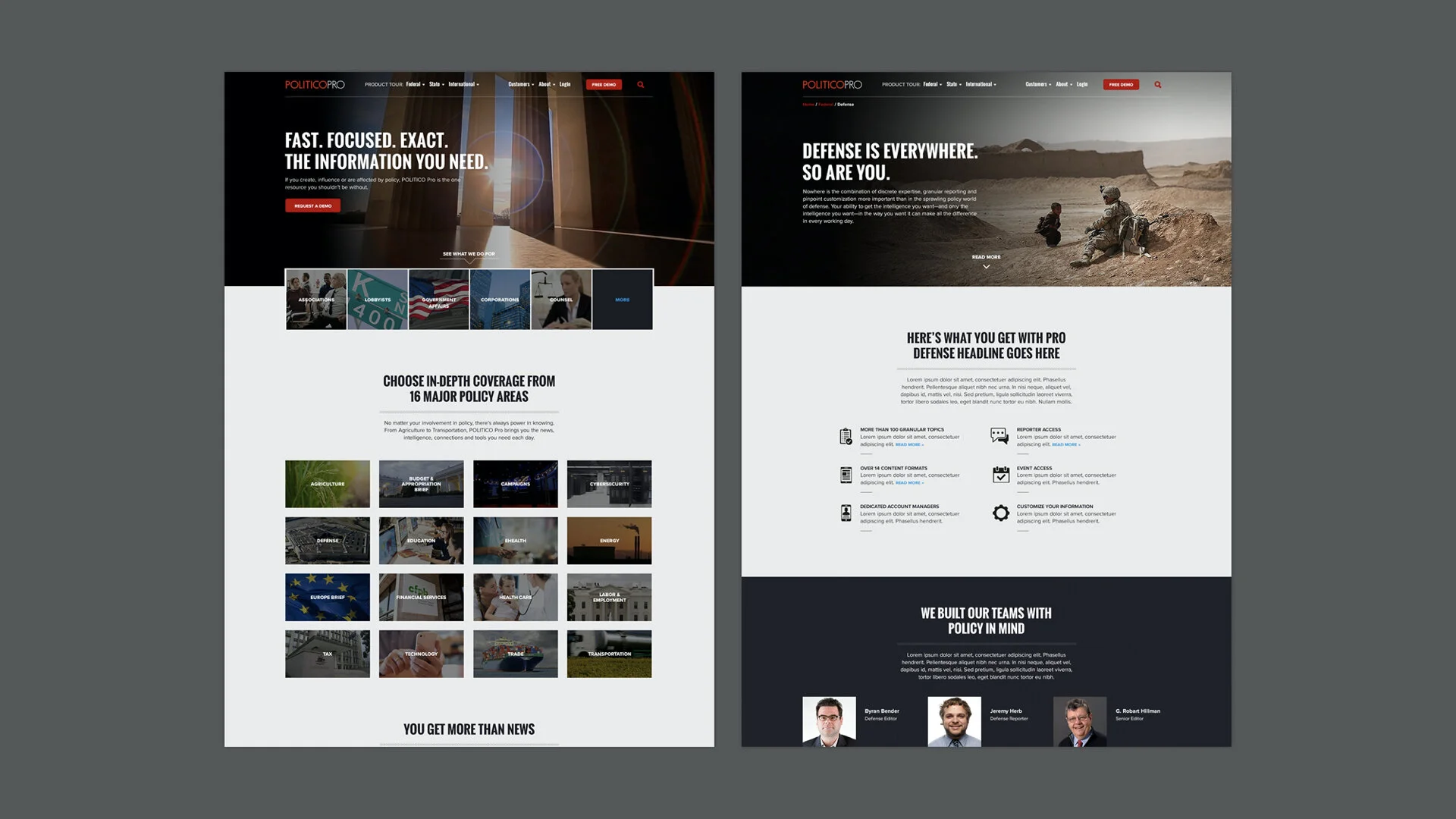Viewport: 1456px width, 819px height.
Task: Open About menu on Defense page
Action: [1063, 84]
